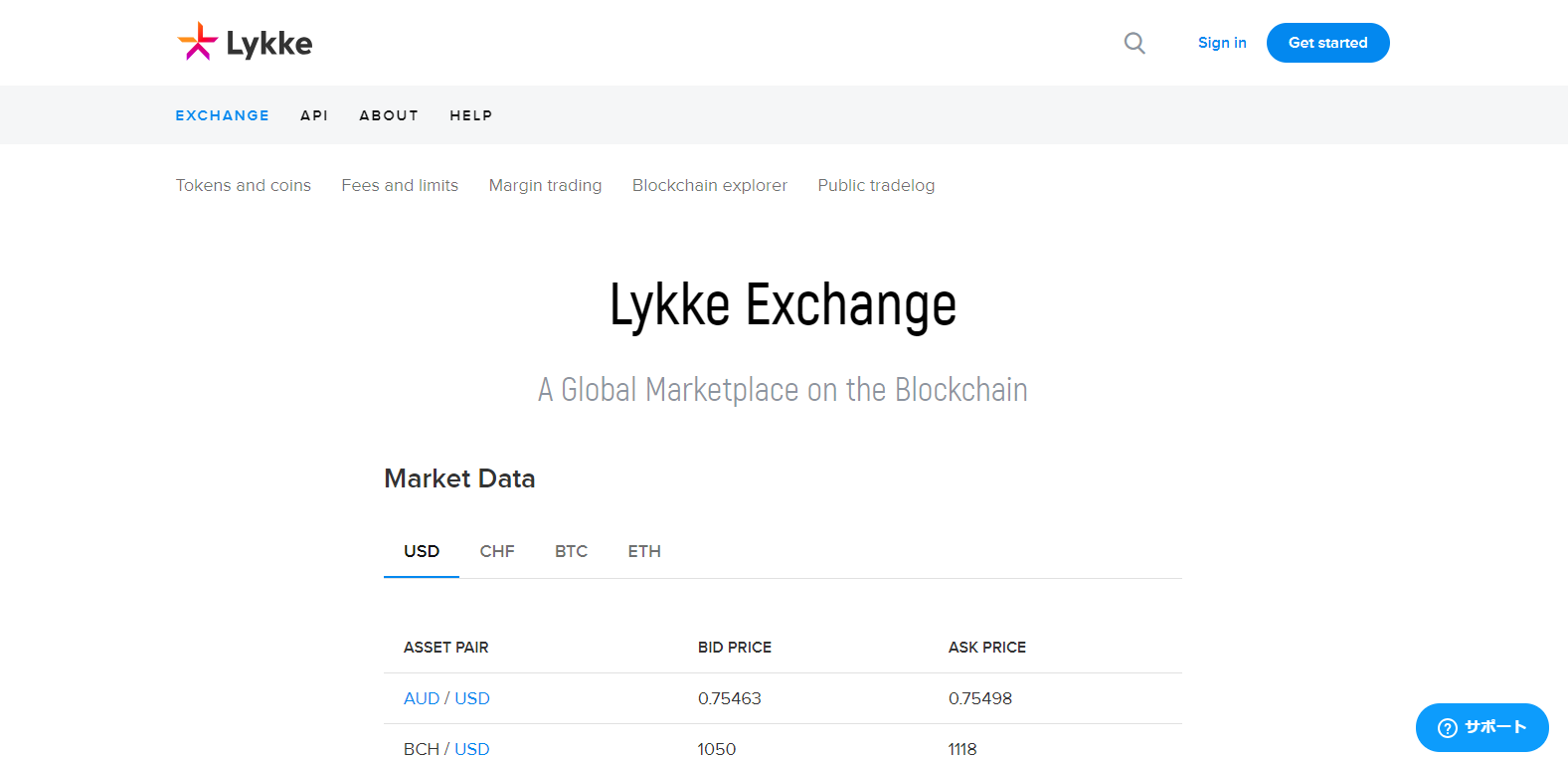Click USD in the AUD / USD pair
Image resolution: width=1568 pixels, height=758 pixels.
tap(472, 698)
